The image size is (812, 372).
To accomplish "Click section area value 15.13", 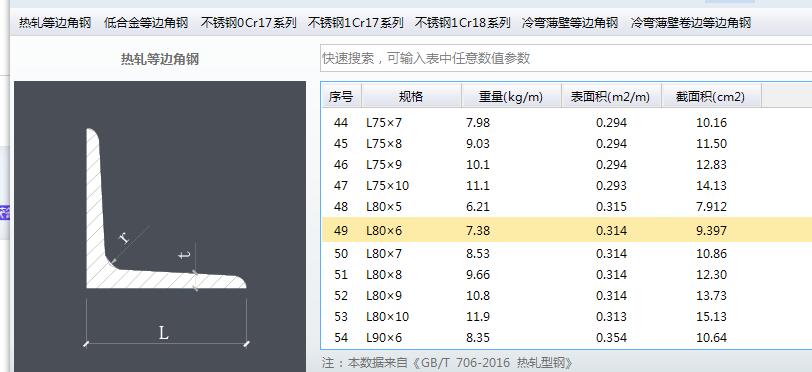I will click(x=712, y=317).
